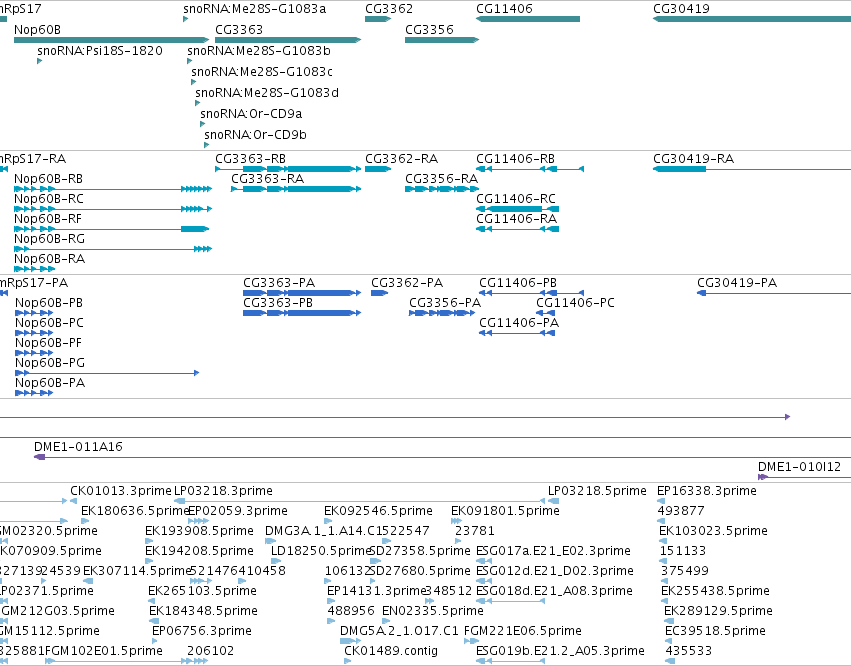Select snoRNA:Me28S-G1083b label
This screenshot has width=851, height=666.
pos(259,50)
